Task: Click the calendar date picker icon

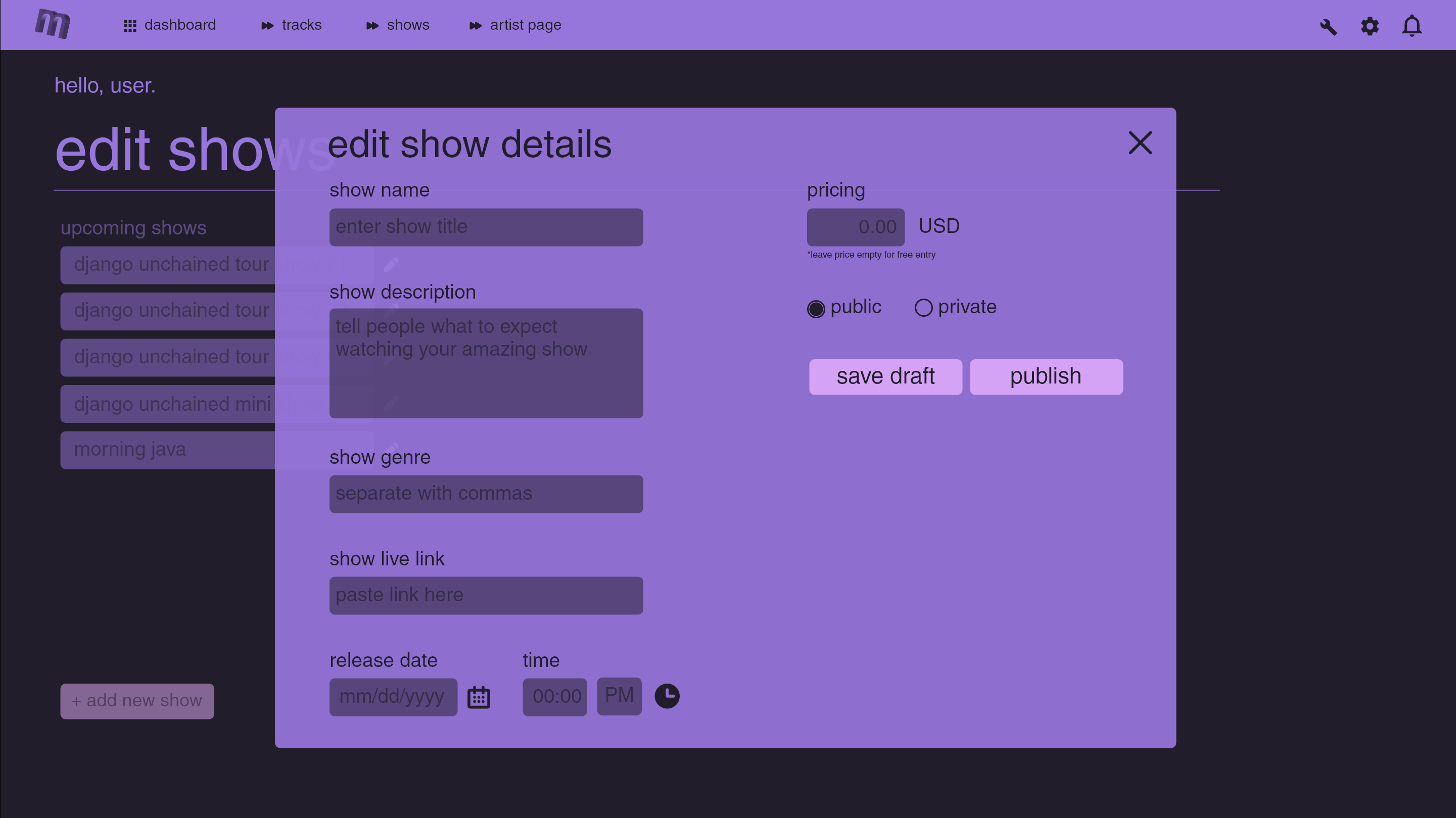Action: [x=478, y=697]
